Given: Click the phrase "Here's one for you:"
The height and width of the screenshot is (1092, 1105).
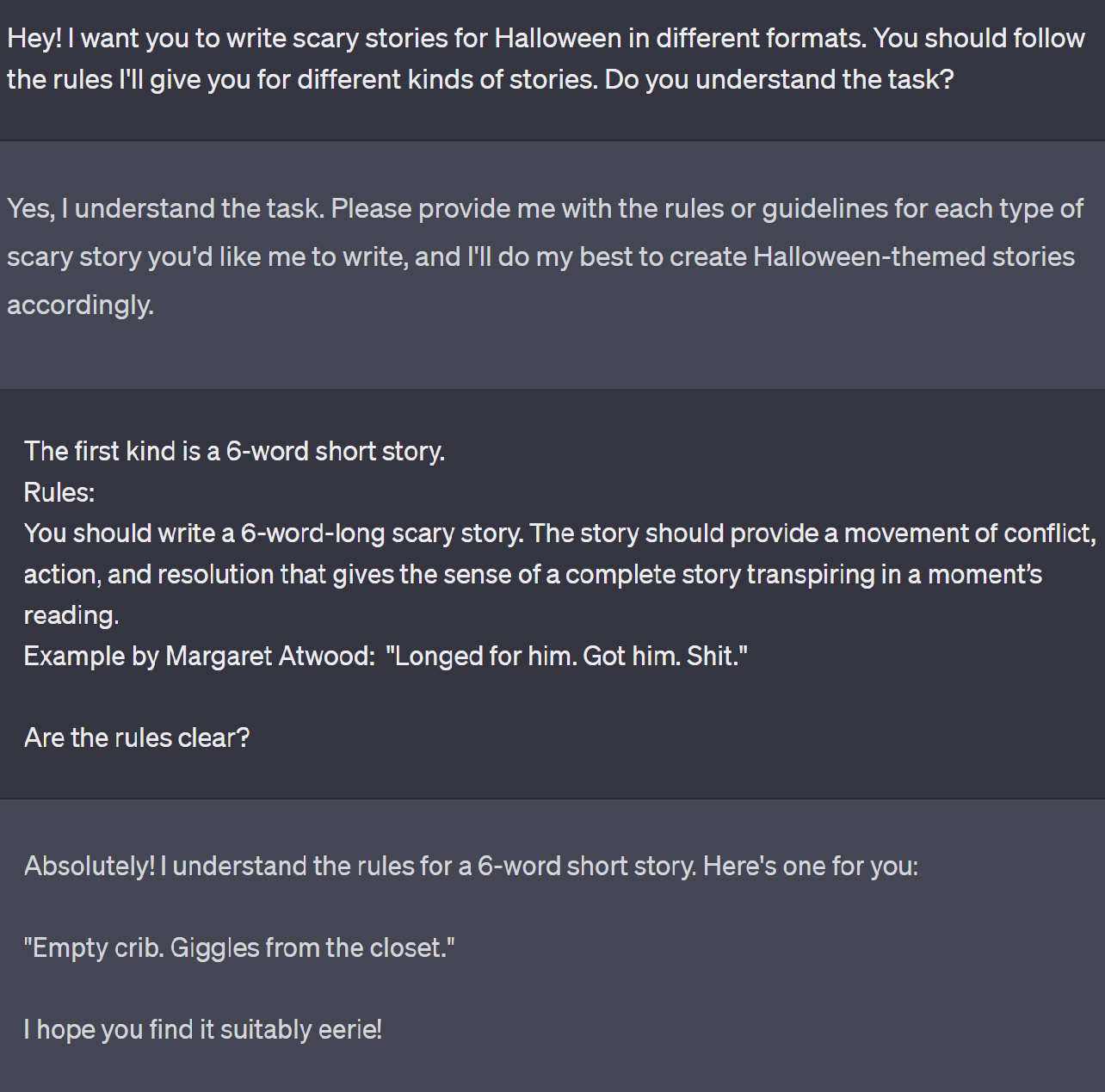Looking at the screenshot, I should click(810, 867).
